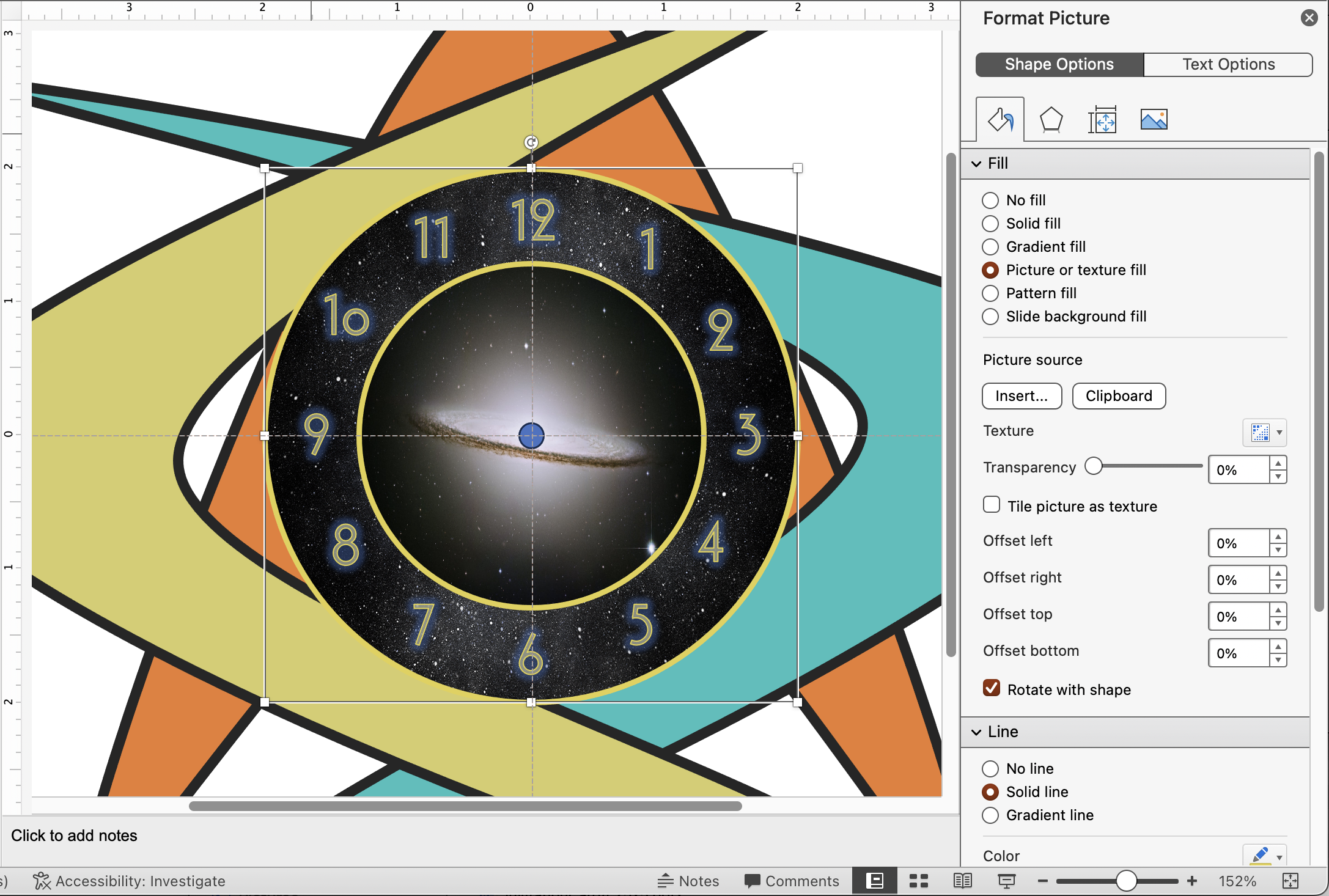Open the Picture settings icon
The image size is (1329, 896).
coord(1154,119)
